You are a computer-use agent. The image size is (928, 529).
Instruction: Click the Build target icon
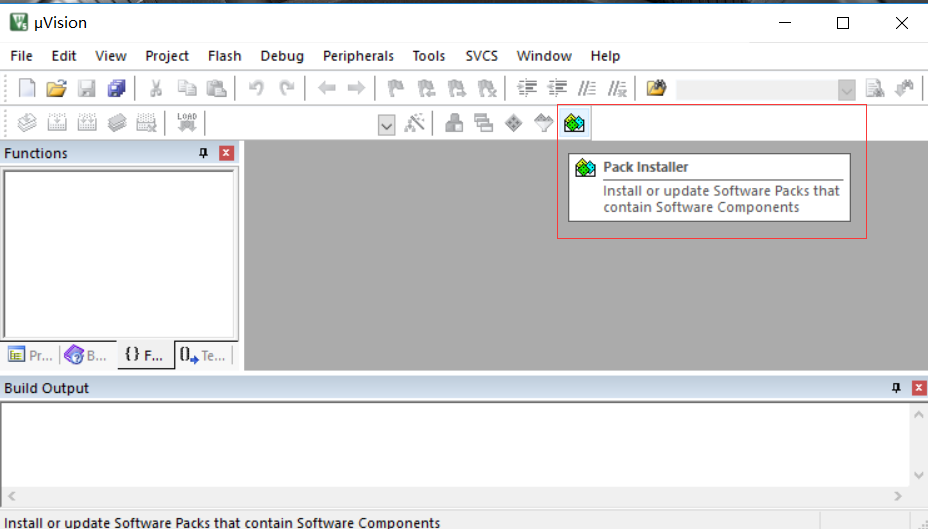point(57,122)
